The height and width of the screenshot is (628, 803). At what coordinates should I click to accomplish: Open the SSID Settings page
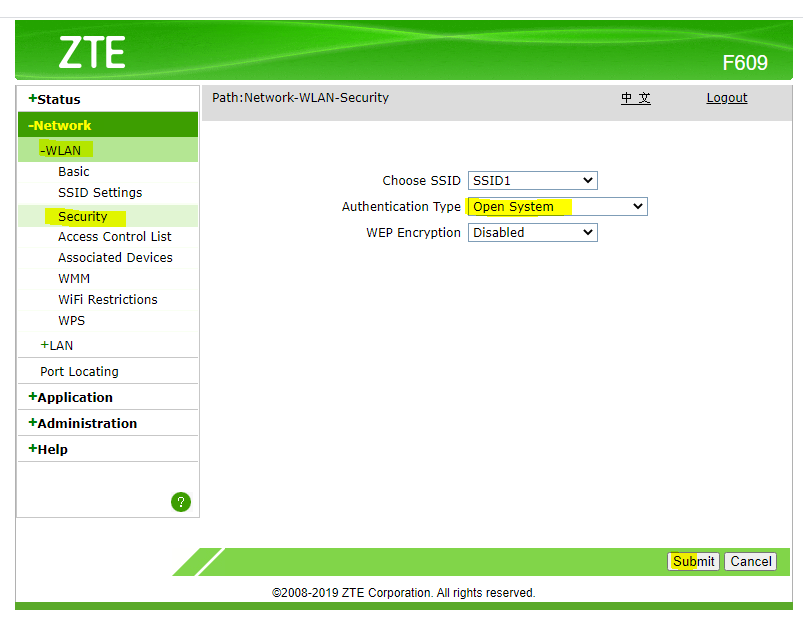[x=100, y=193]
